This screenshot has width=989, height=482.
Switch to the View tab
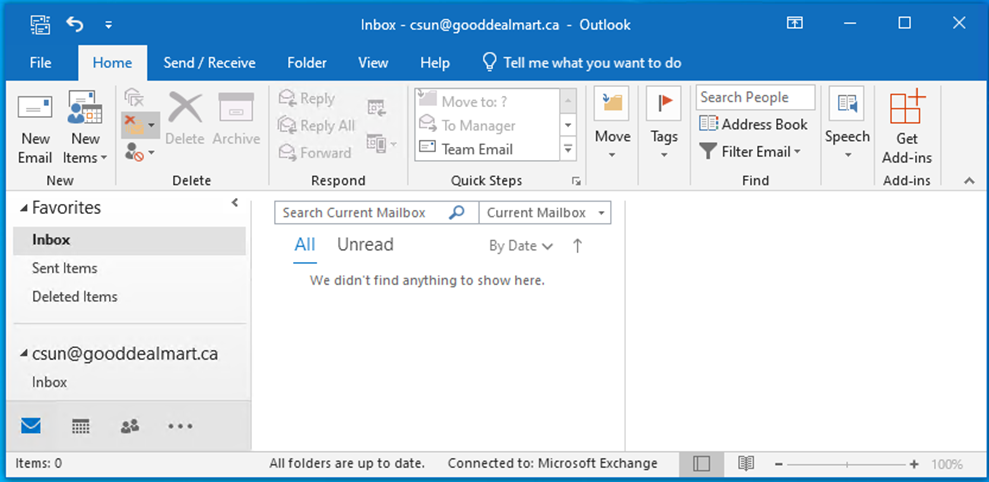pyautogui.click(x=373, y=63)
